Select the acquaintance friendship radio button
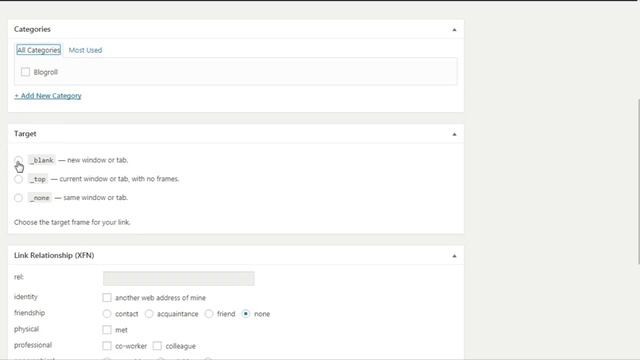Screen dimensions: 640x360 149,314
